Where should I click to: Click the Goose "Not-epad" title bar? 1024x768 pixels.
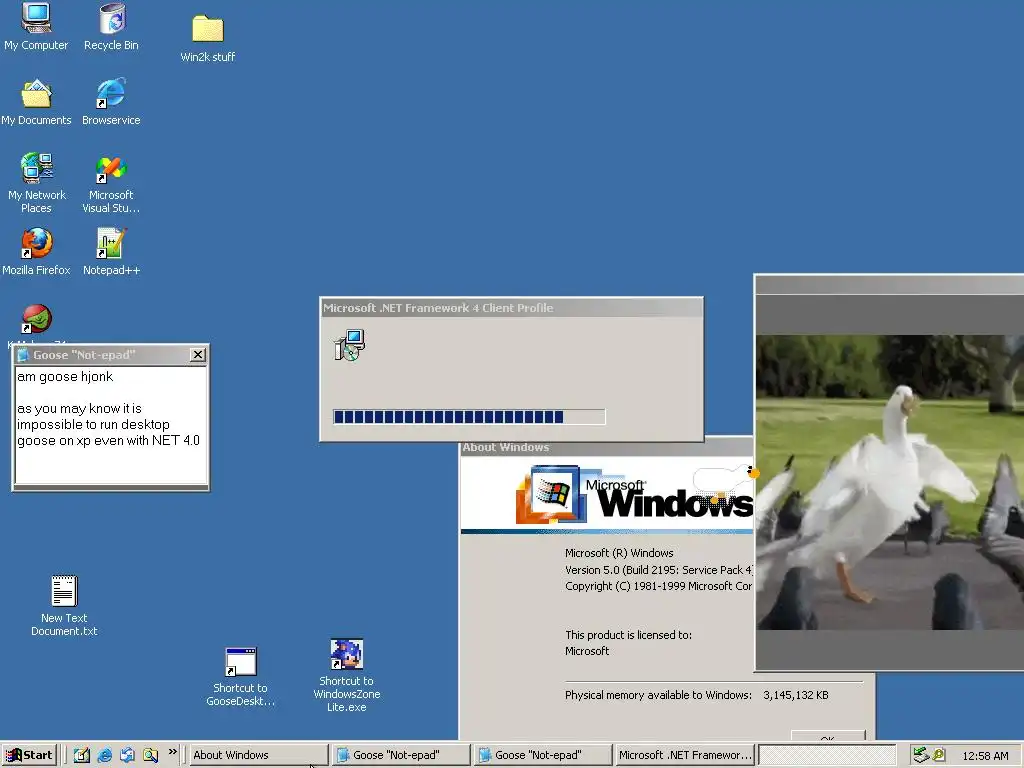pyautogui.click(x=110, y=355)
